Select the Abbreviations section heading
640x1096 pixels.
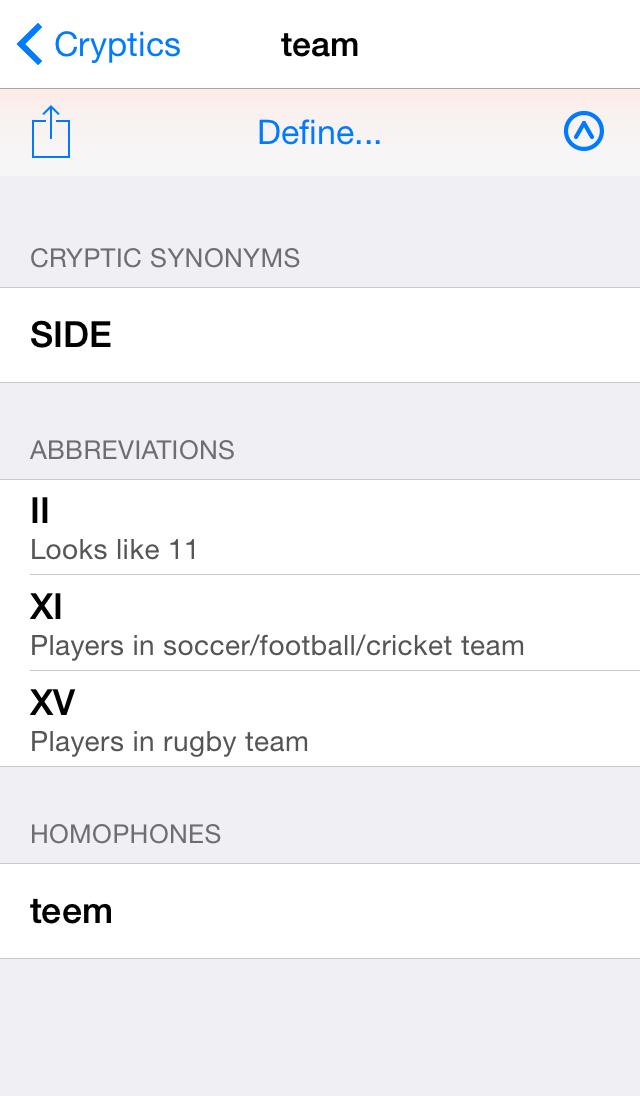(x=133, y=450)
